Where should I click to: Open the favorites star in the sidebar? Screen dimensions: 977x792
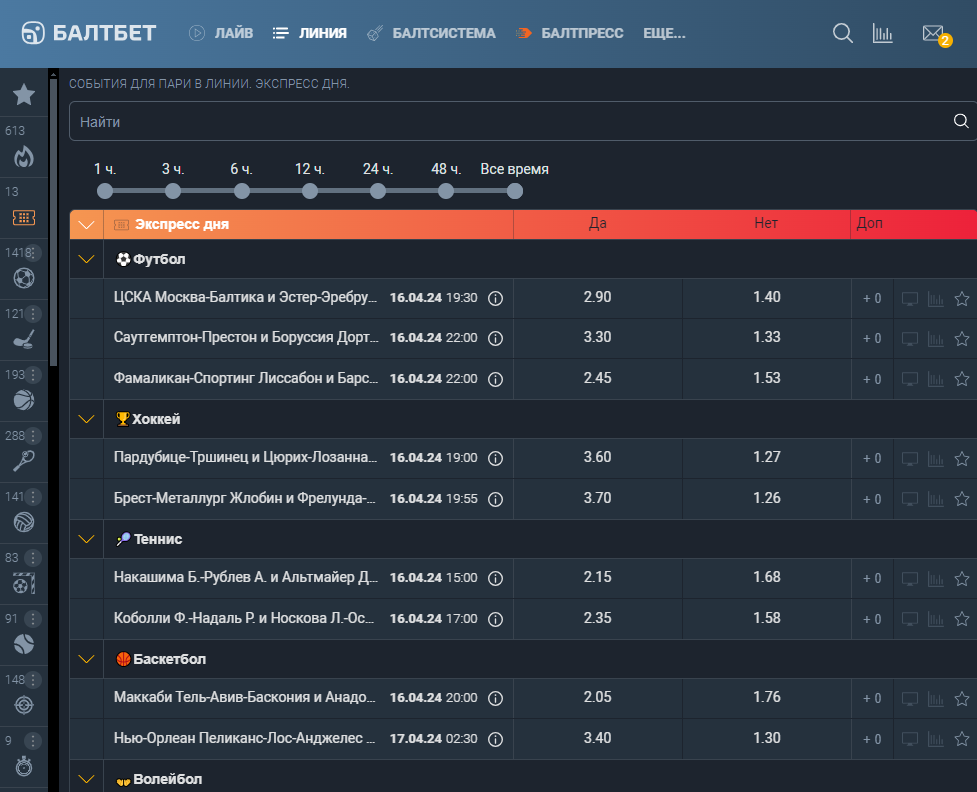[x=24, y=95]
